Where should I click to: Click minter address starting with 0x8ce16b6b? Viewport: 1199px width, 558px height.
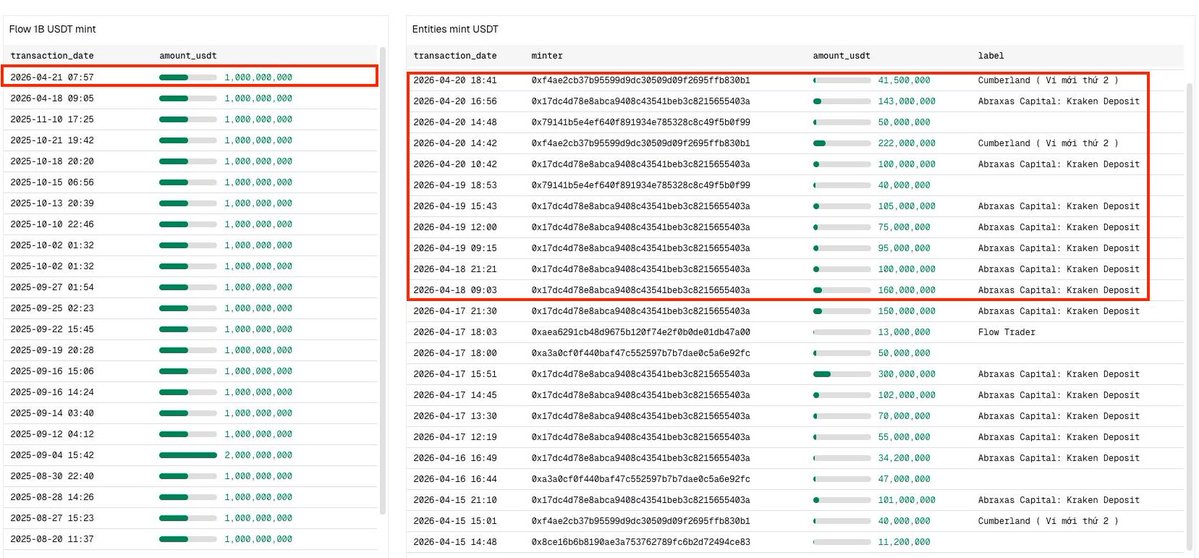tap(640, 542)
